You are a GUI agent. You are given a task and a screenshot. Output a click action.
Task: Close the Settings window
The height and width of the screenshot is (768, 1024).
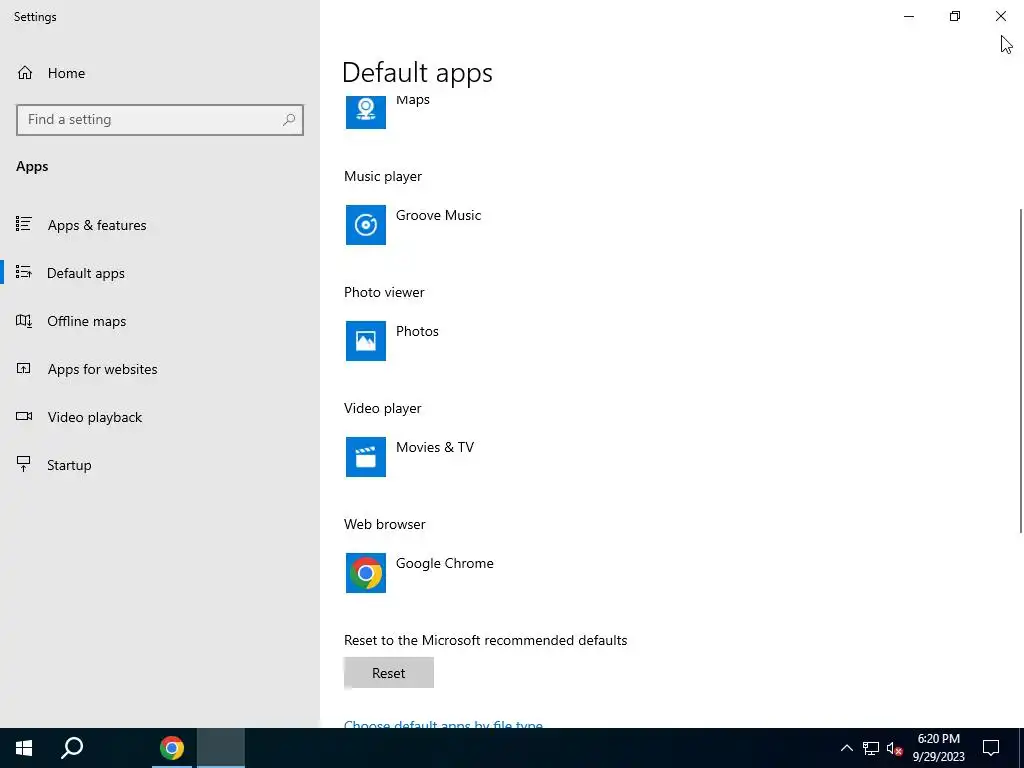pyautogui.click(x=1000, y=16)
